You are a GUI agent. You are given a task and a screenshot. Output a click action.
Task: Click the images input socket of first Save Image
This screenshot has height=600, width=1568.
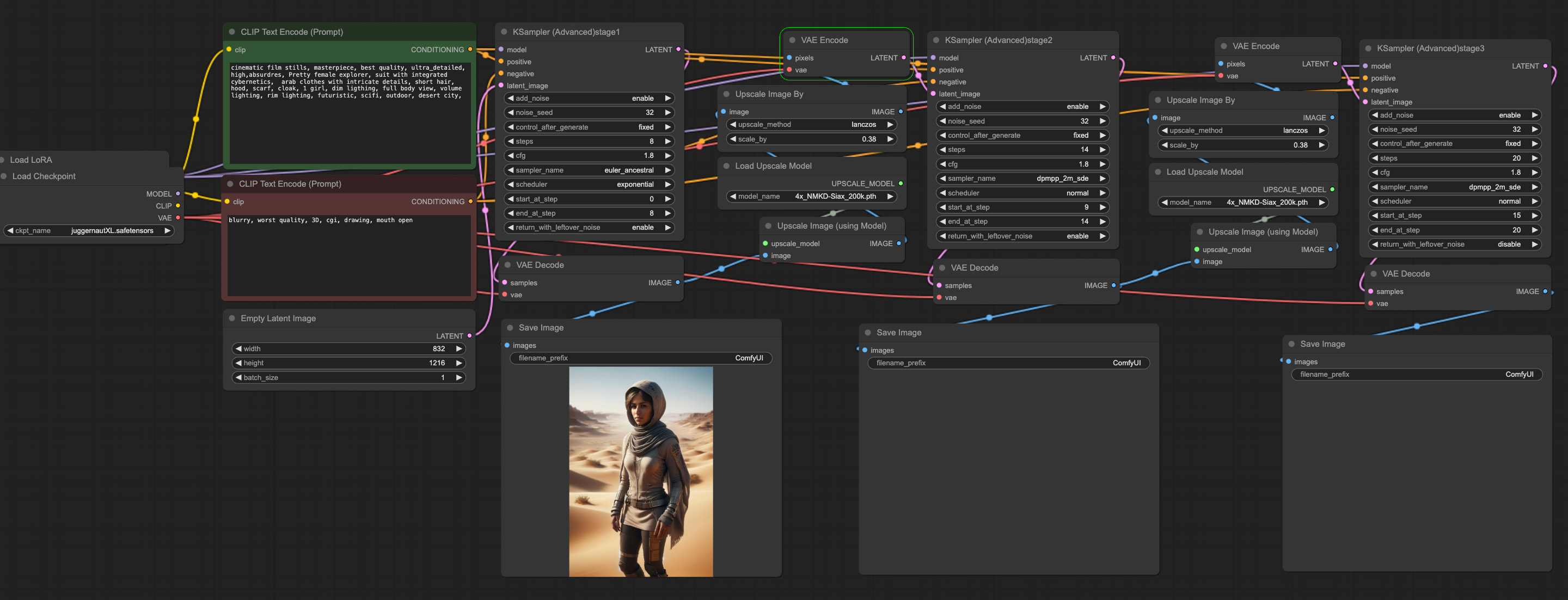pyautogui.click(x=507, y=345)
